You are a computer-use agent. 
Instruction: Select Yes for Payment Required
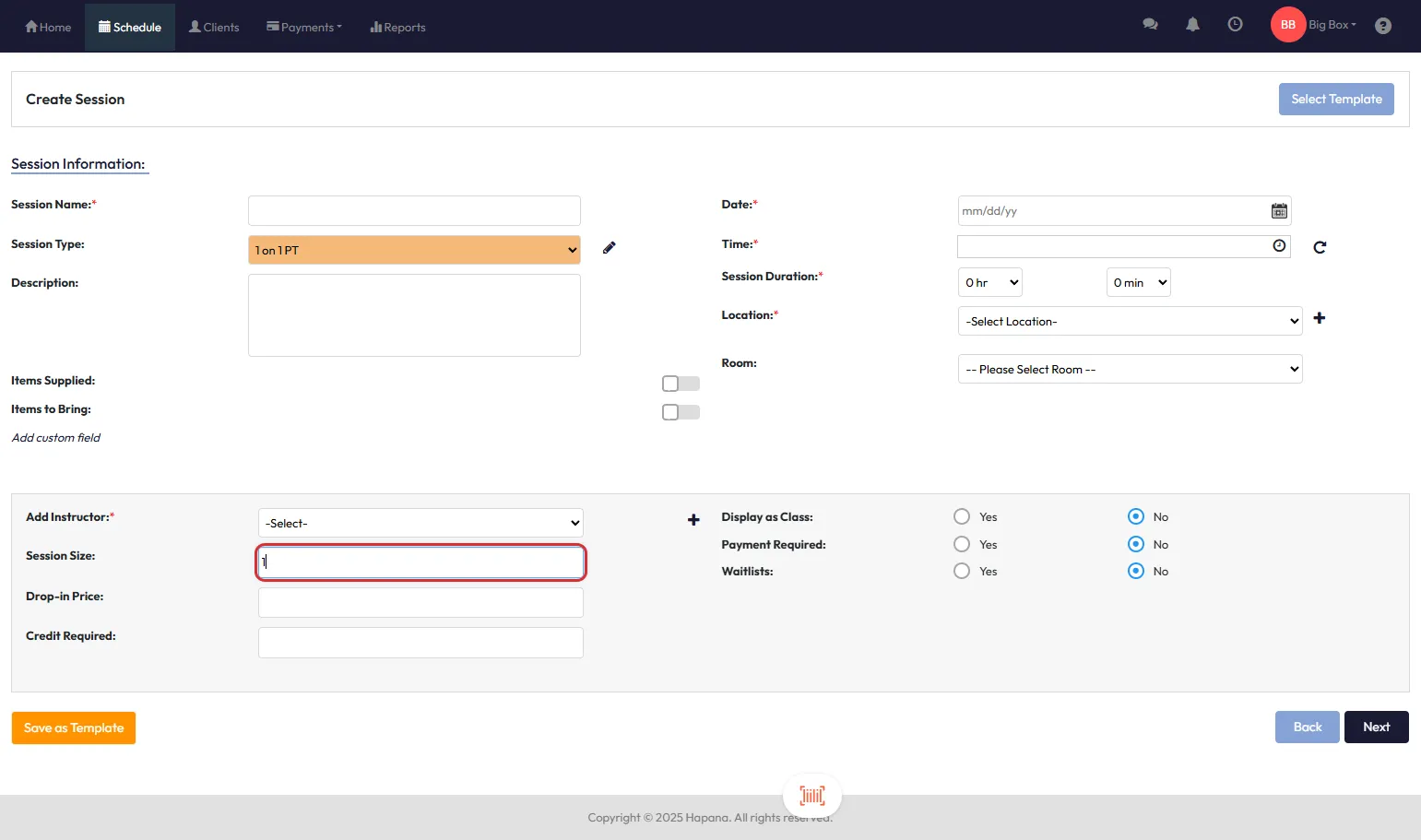tap(962, 544)
